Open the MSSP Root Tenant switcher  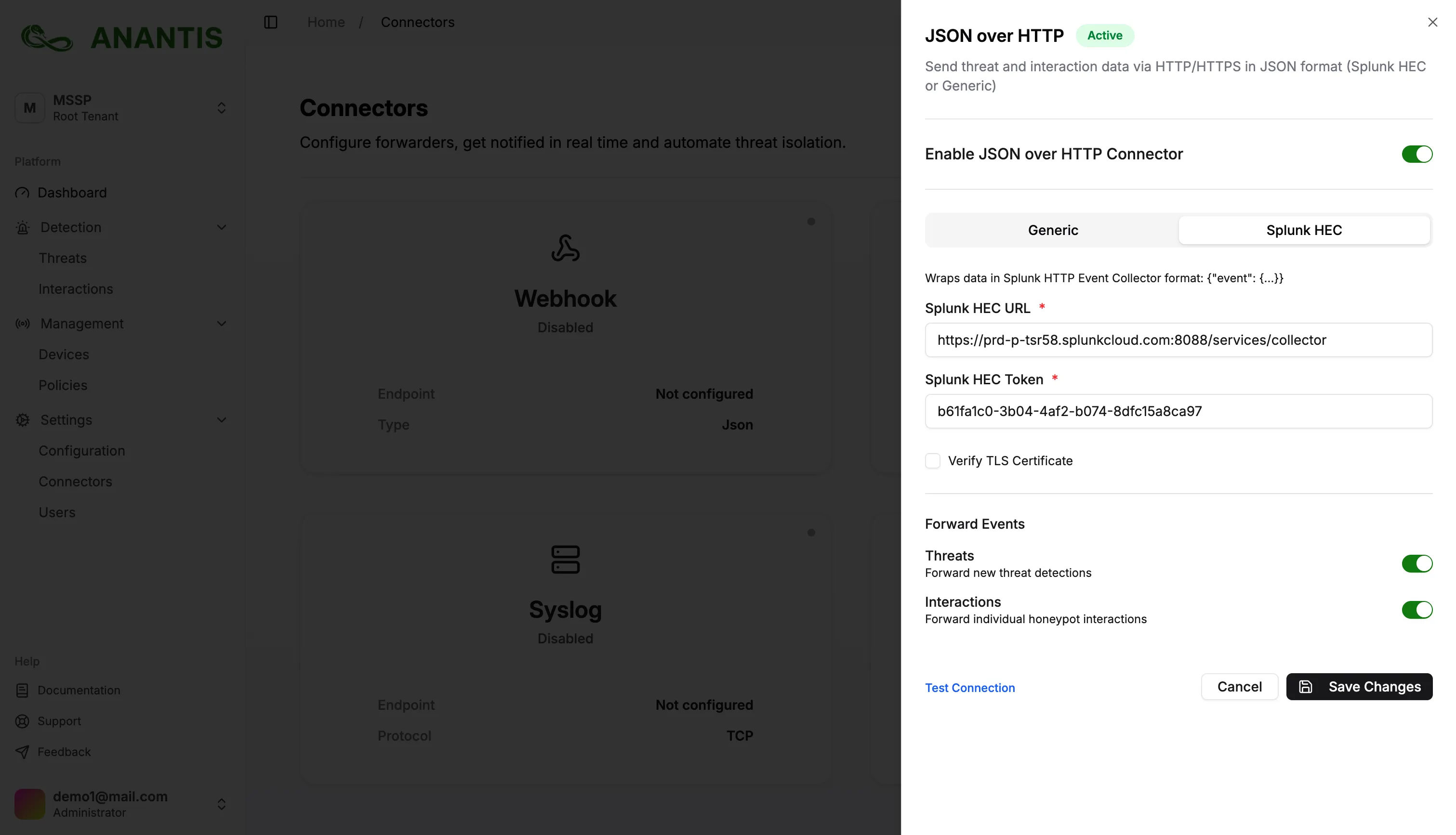[222, 108]
